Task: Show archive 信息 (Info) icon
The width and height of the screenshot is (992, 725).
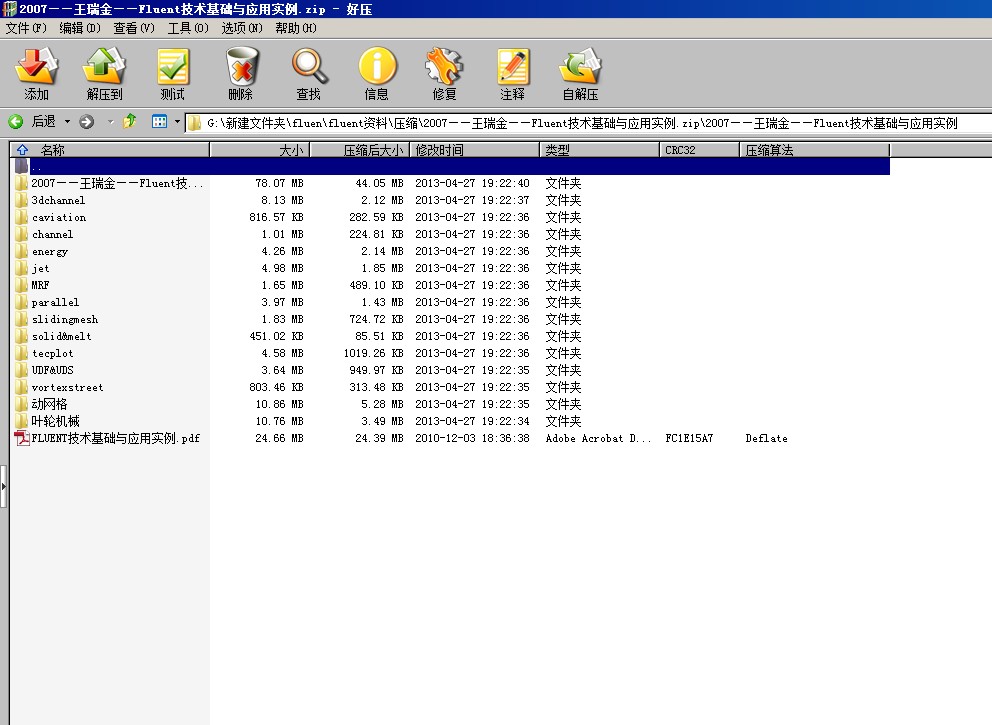Action: (377, 74)
